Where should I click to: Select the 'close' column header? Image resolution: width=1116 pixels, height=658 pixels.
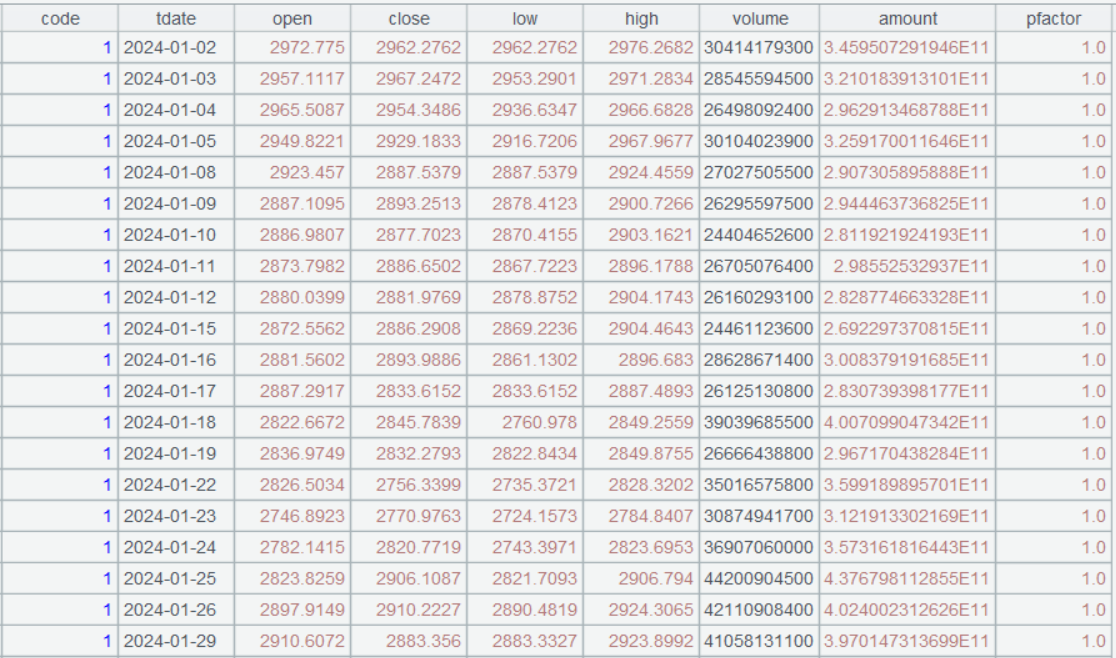(409, 18)
